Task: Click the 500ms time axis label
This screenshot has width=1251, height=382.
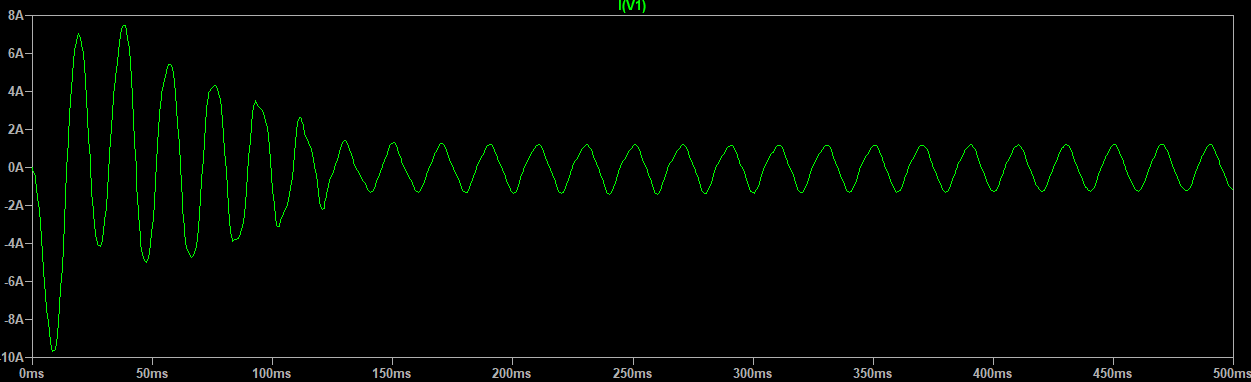Action: click(x=1231, y=373)
